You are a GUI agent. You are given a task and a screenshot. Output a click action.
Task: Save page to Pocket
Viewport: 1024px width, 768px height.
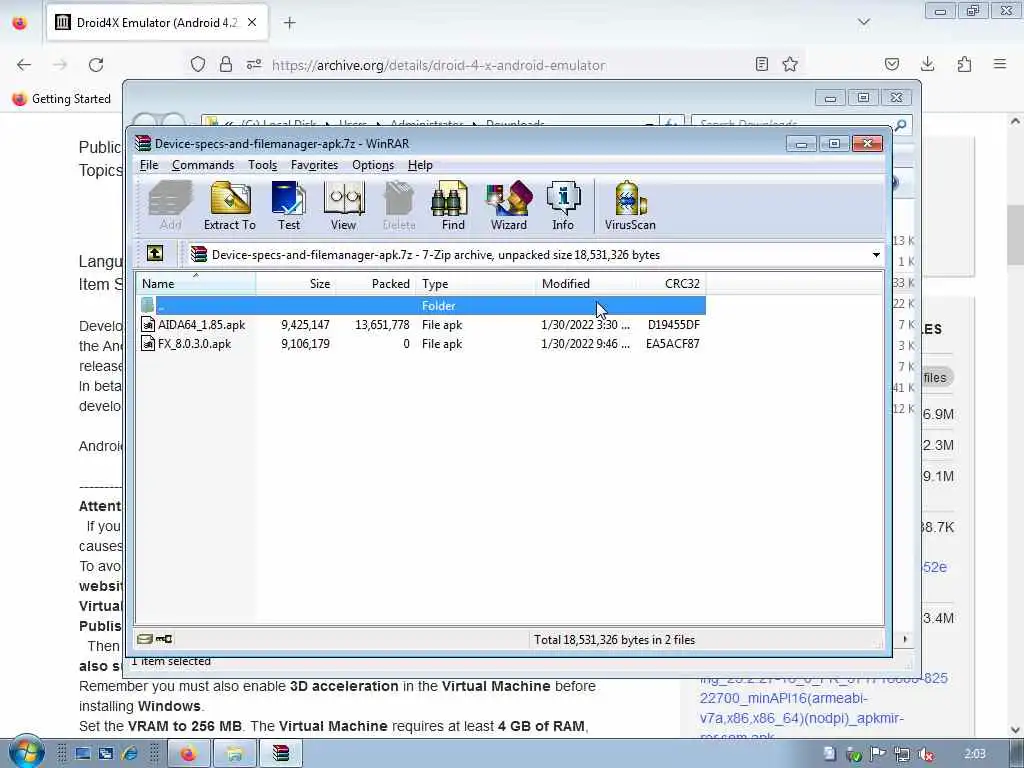pos(891,64)
